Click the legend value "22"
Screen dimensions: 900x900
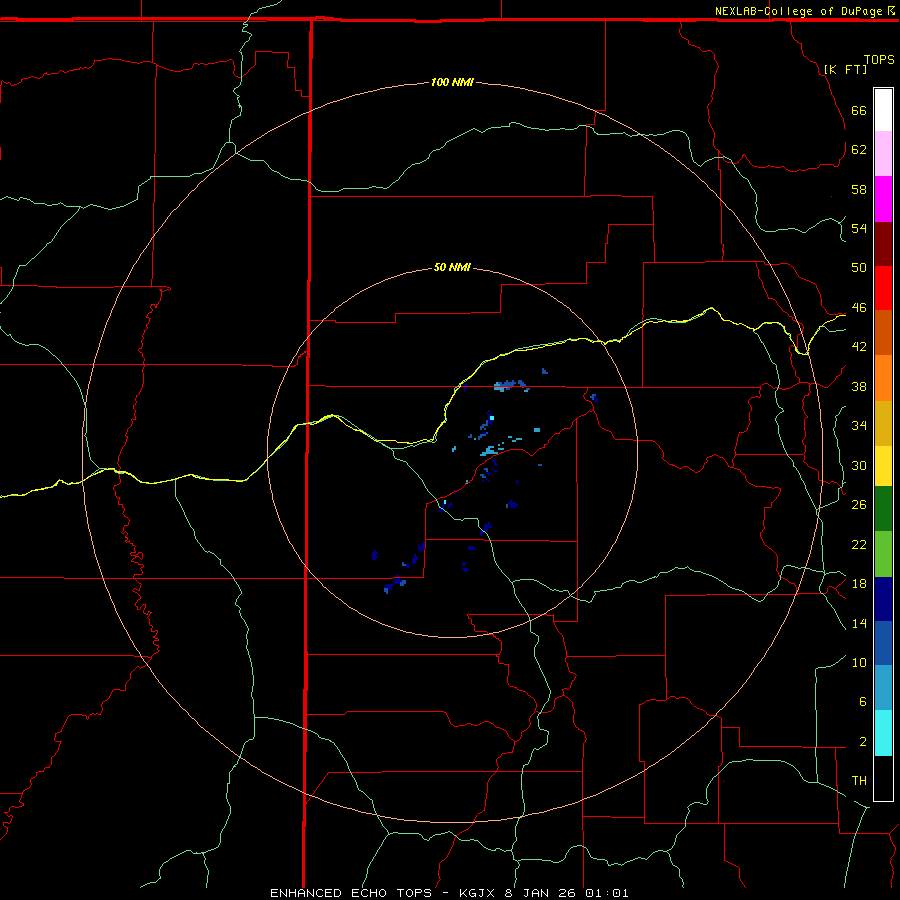click(x=859, y=544)
